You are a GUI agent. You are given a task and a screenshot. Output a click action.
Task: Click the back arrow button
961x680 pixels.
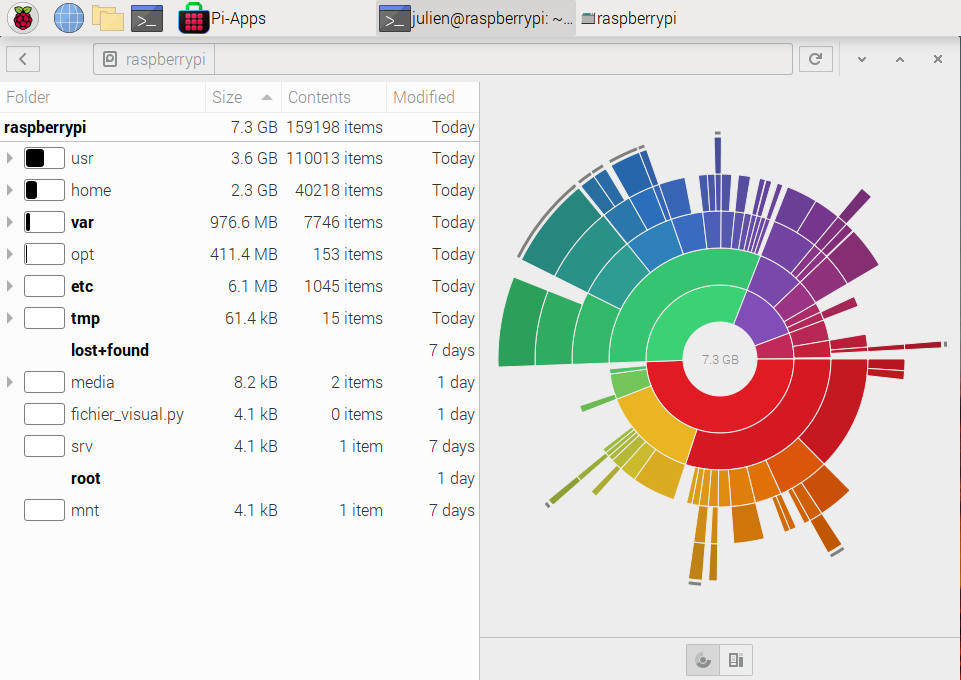coord(22,59)
